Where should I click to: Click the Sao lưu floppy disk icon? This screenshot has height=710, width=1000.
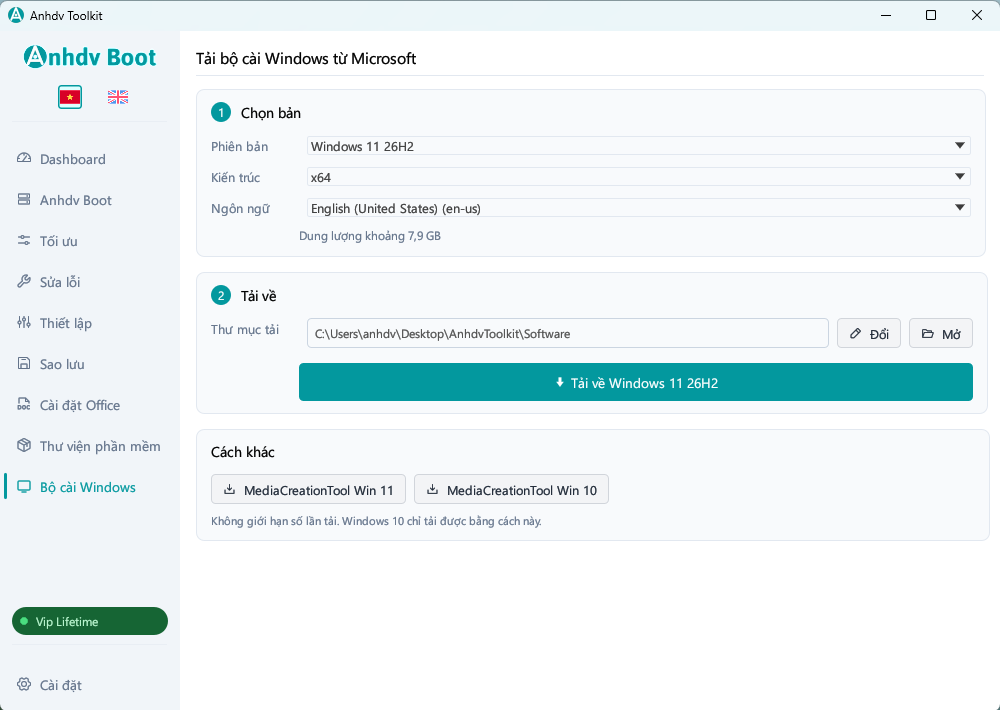coord(24,364)
